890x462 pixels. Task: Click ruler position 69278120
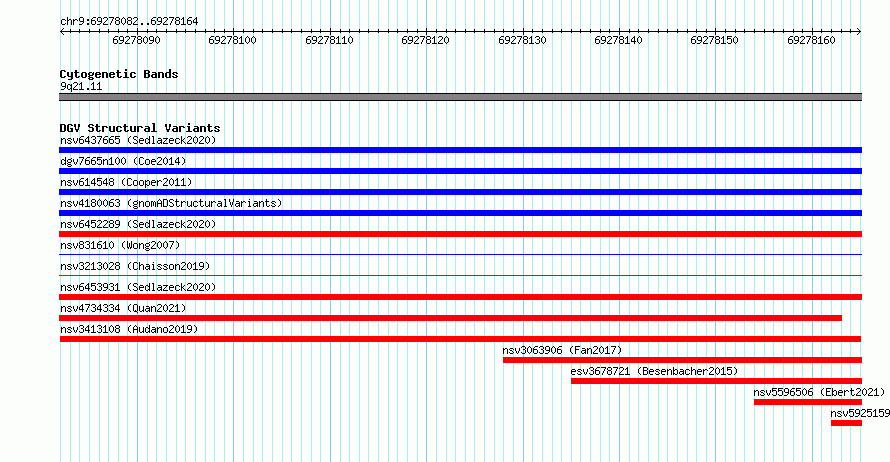click(x=425, y=40)
